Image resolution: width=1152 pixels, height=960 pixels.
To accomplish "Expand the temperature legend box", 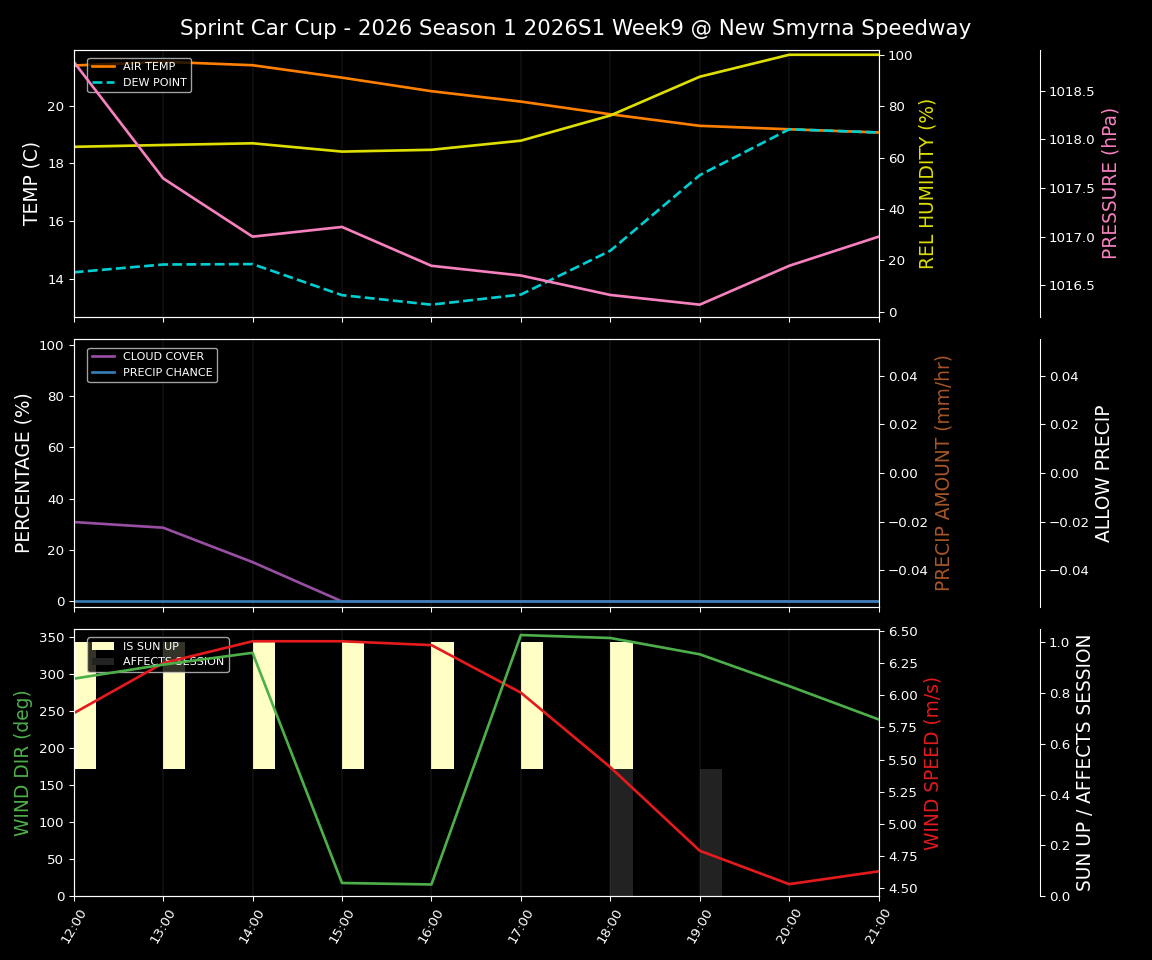I will [137, 74].
